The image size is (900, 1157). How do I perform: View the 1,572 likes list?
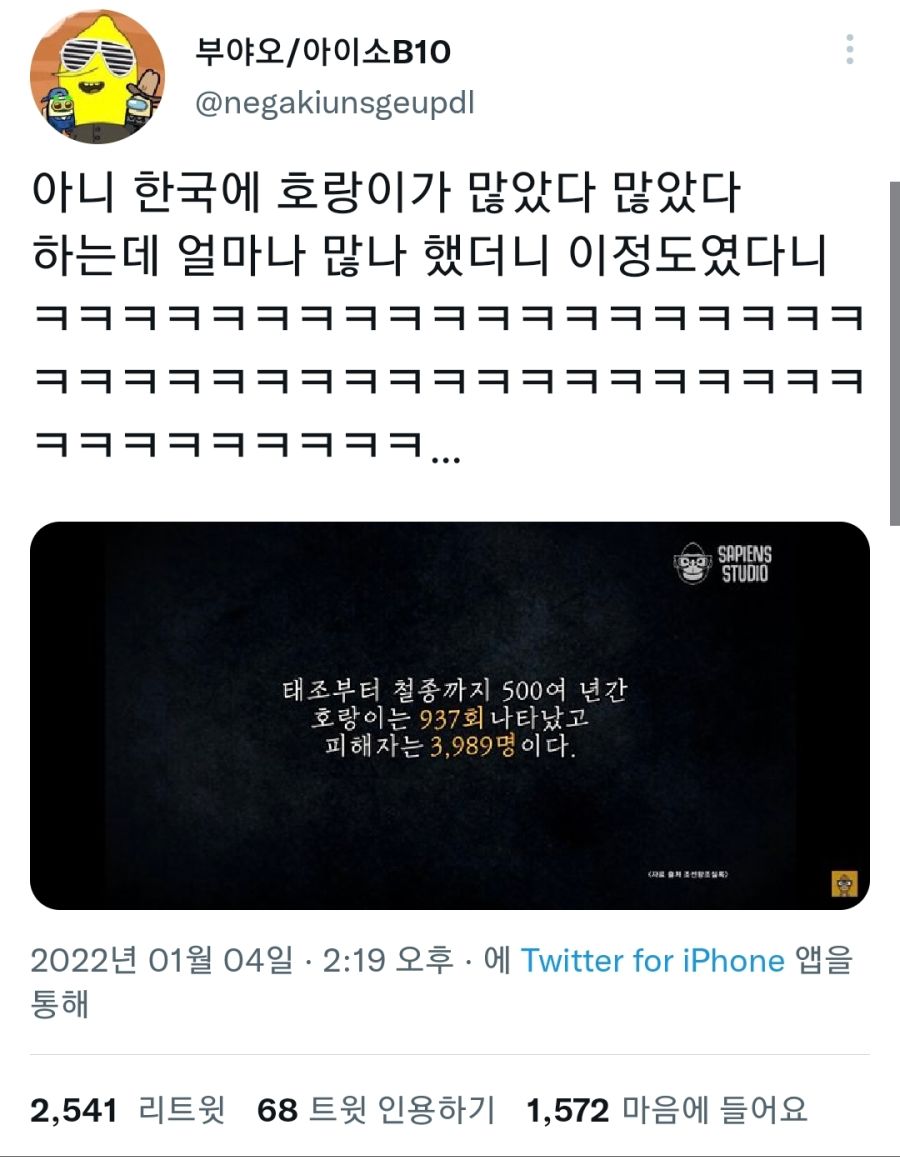[666, 1111]
